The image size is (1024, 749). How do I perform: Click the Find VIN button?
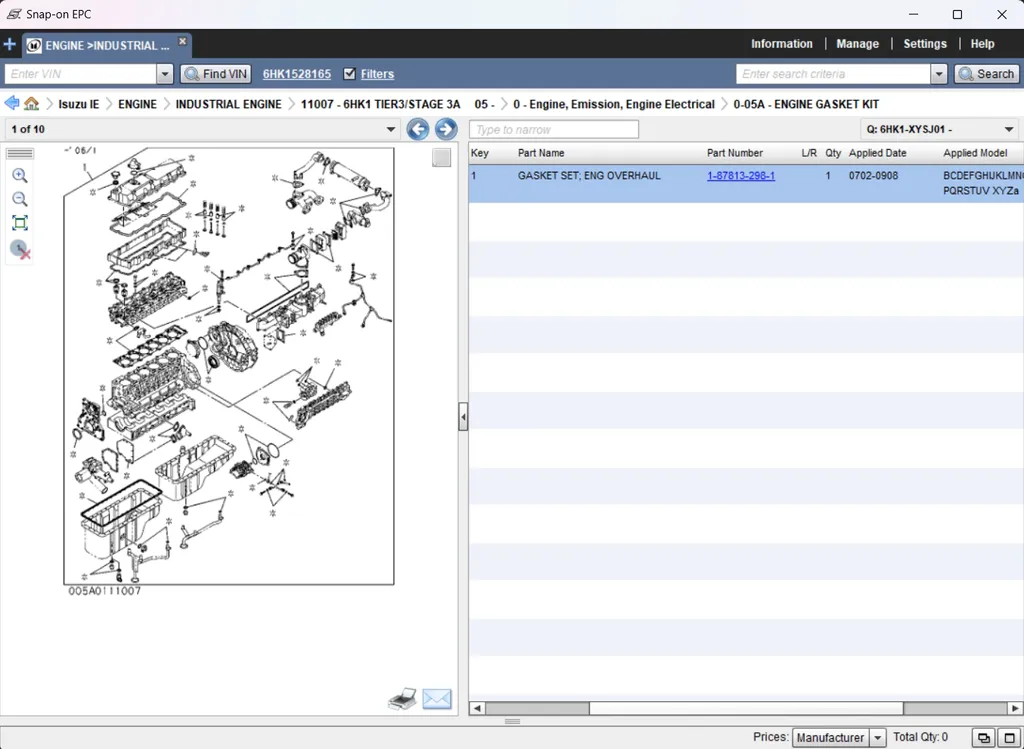click(x=216, y=74)
